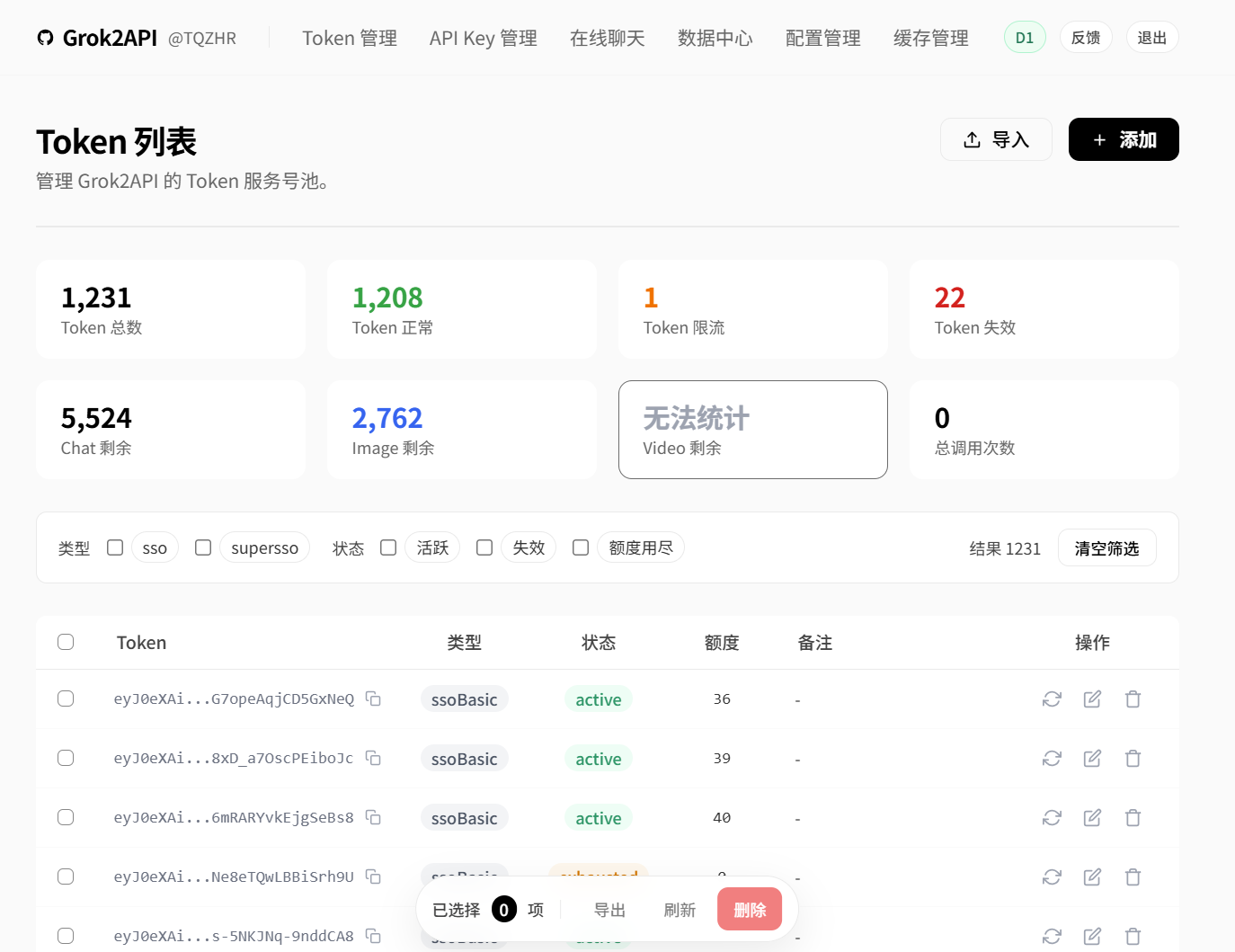Image resolution: width=1235 pixels, height=952 pixels.
Task: Click the 导入 import button
Action: click(996, 139)
